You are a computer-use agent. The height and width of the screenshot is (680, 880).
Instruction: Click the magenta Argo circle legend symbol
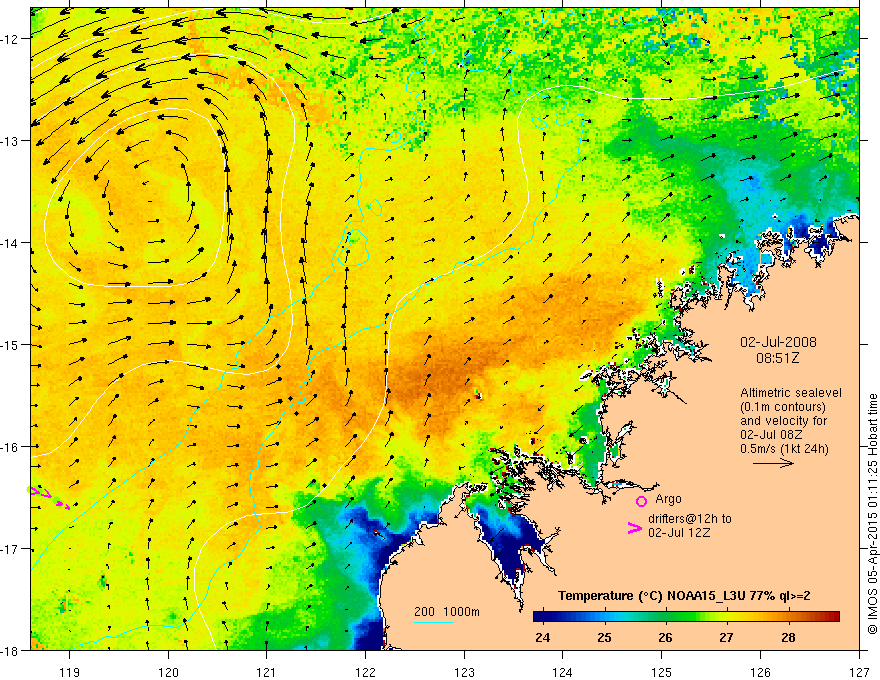641,501
